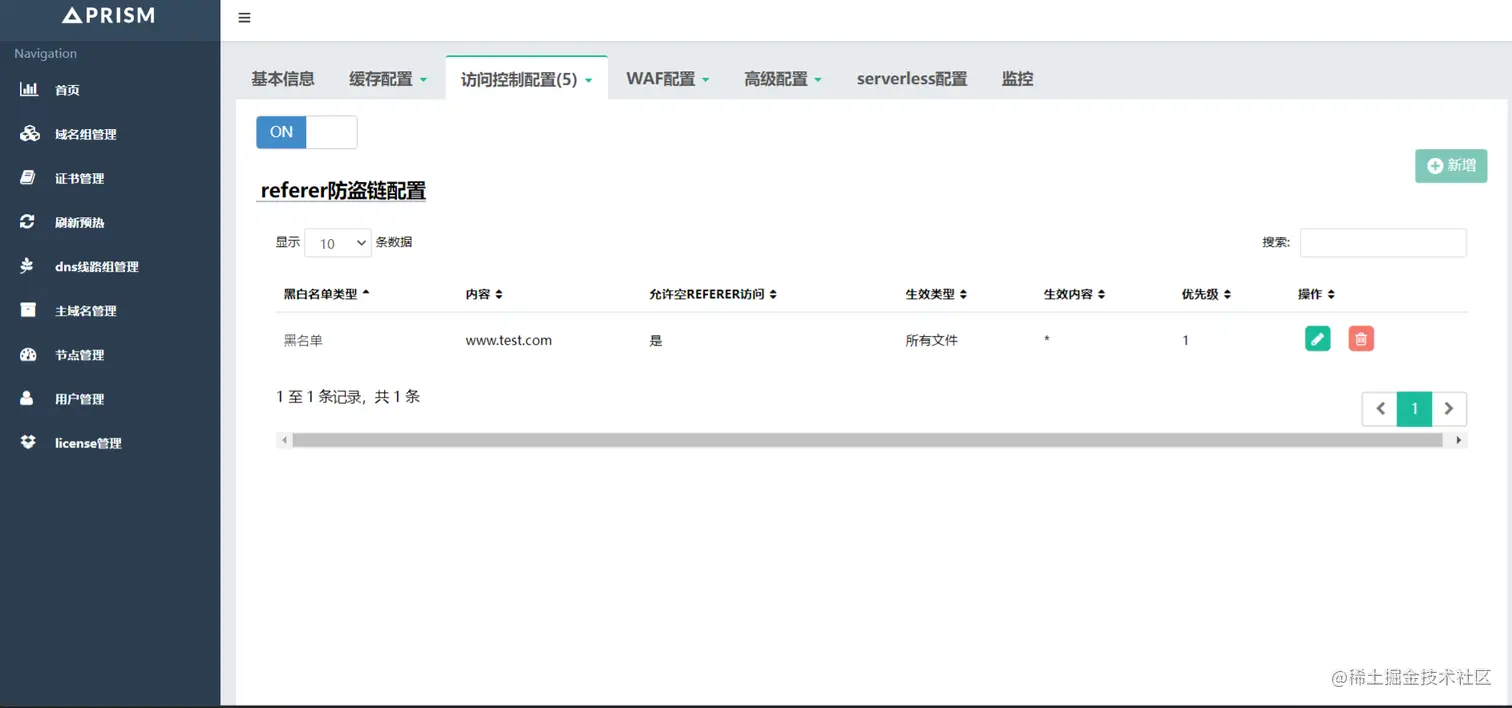Screen dimensions: 1512x708
Task: Click the horizontal scrollbar under the table
Action: click(867, 440)
